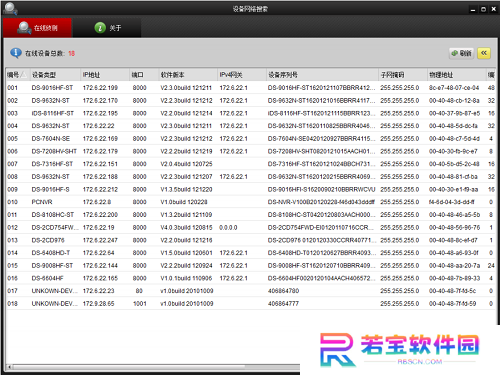
Task: Click serial number 406864777
Action: click(x=283, y=303)
